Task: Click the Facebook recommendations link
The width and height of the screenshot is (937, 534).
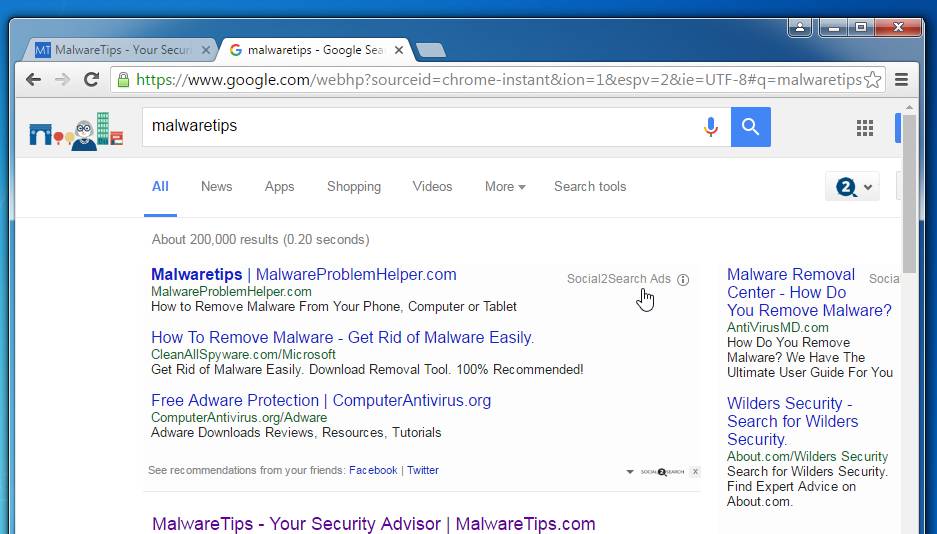Action: pos(373,470)
